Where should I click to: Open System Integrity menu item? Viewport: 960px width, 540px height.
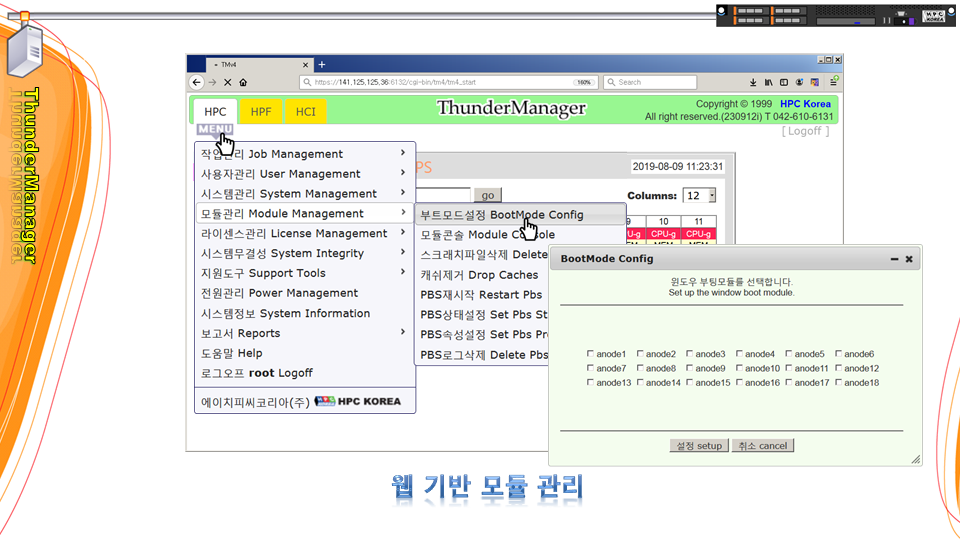[x=305, y=253]
